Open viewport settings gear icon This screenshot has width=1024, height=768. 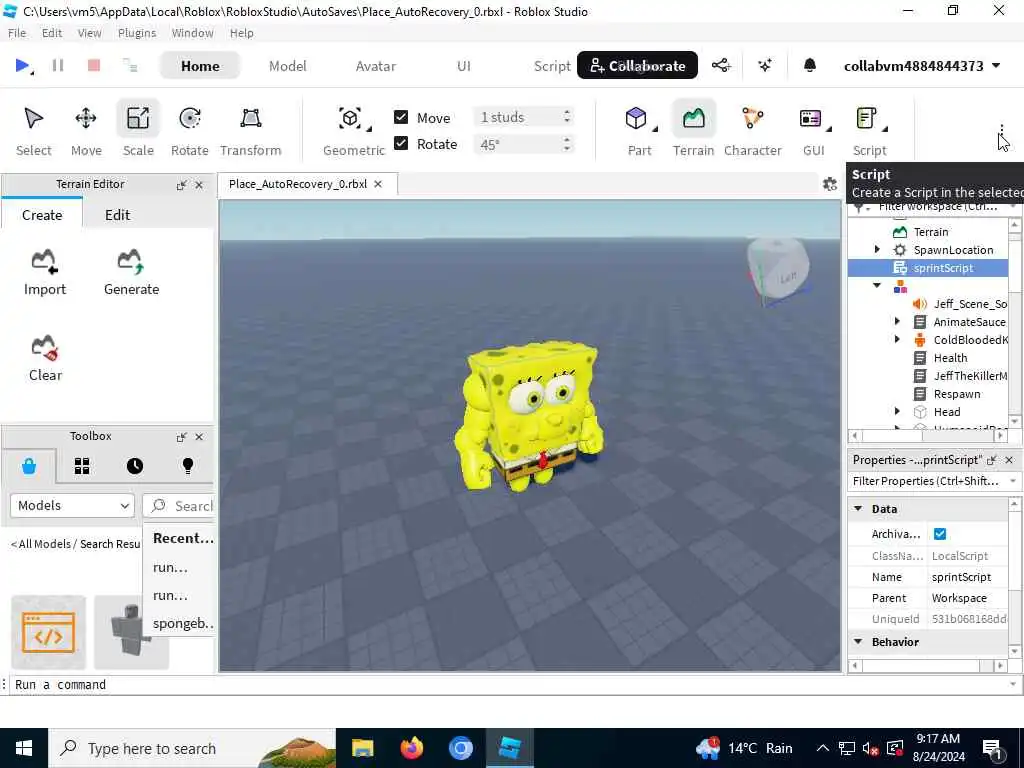tap(829, 184)
